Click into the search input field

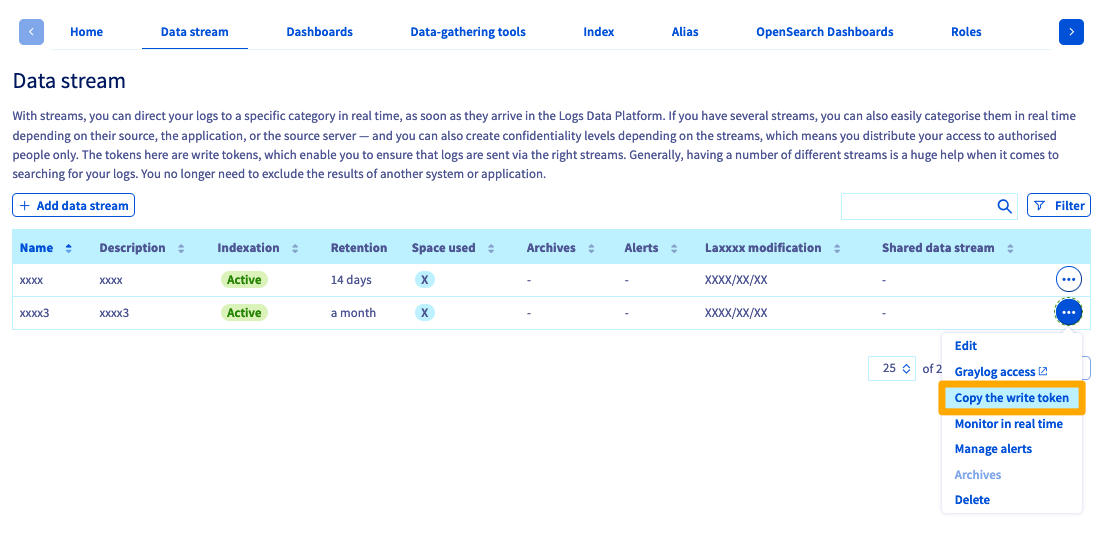coord(916,206)
